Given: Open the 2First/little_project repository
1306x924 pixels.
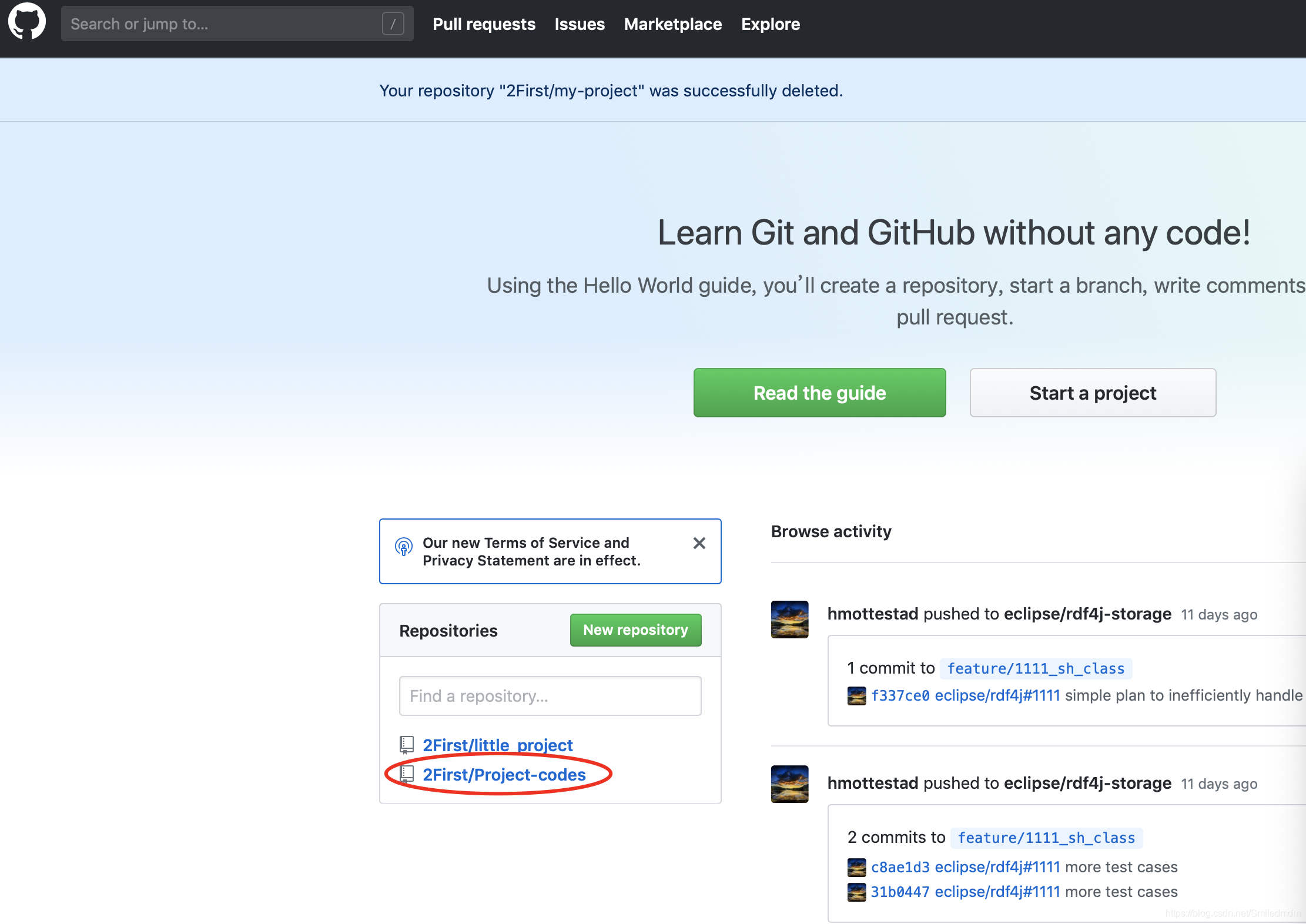Looking at the screenshot, I should point(497,745).
